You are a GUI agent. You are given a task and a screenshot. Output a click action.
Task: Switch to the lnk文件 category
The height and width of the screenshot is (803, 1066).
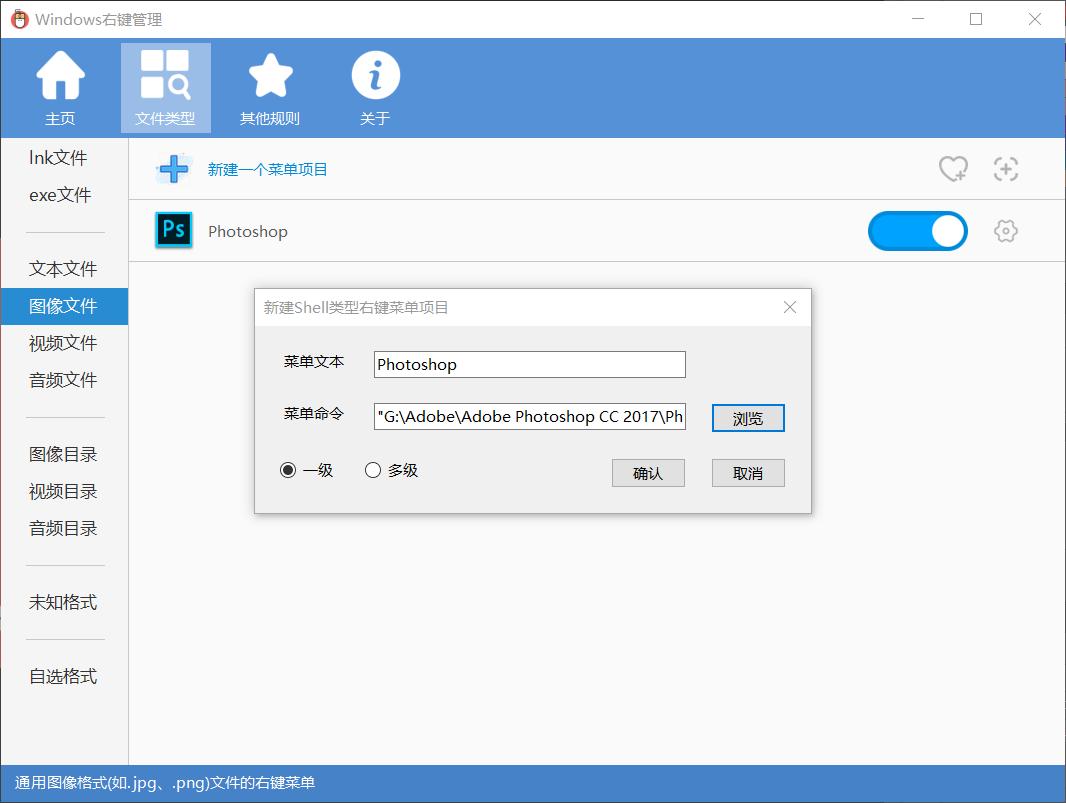62,157
